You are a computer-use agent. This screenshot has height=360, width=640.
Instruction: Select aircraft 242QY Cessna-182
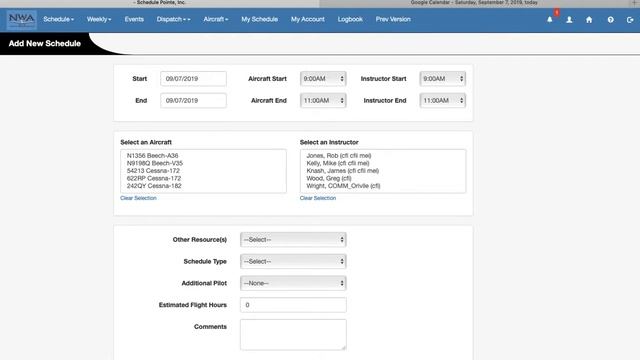pos(154,186)
